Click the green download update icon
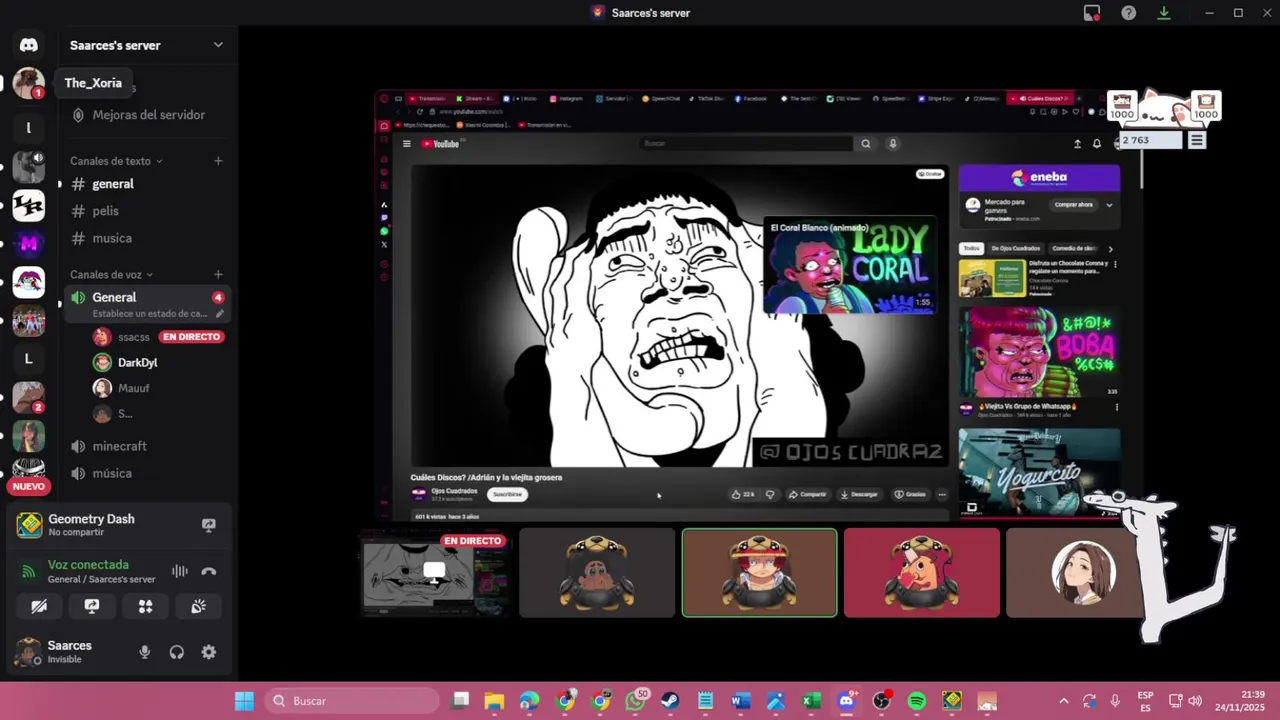This screenshot has width=1280, height=720. point(1164,13)
